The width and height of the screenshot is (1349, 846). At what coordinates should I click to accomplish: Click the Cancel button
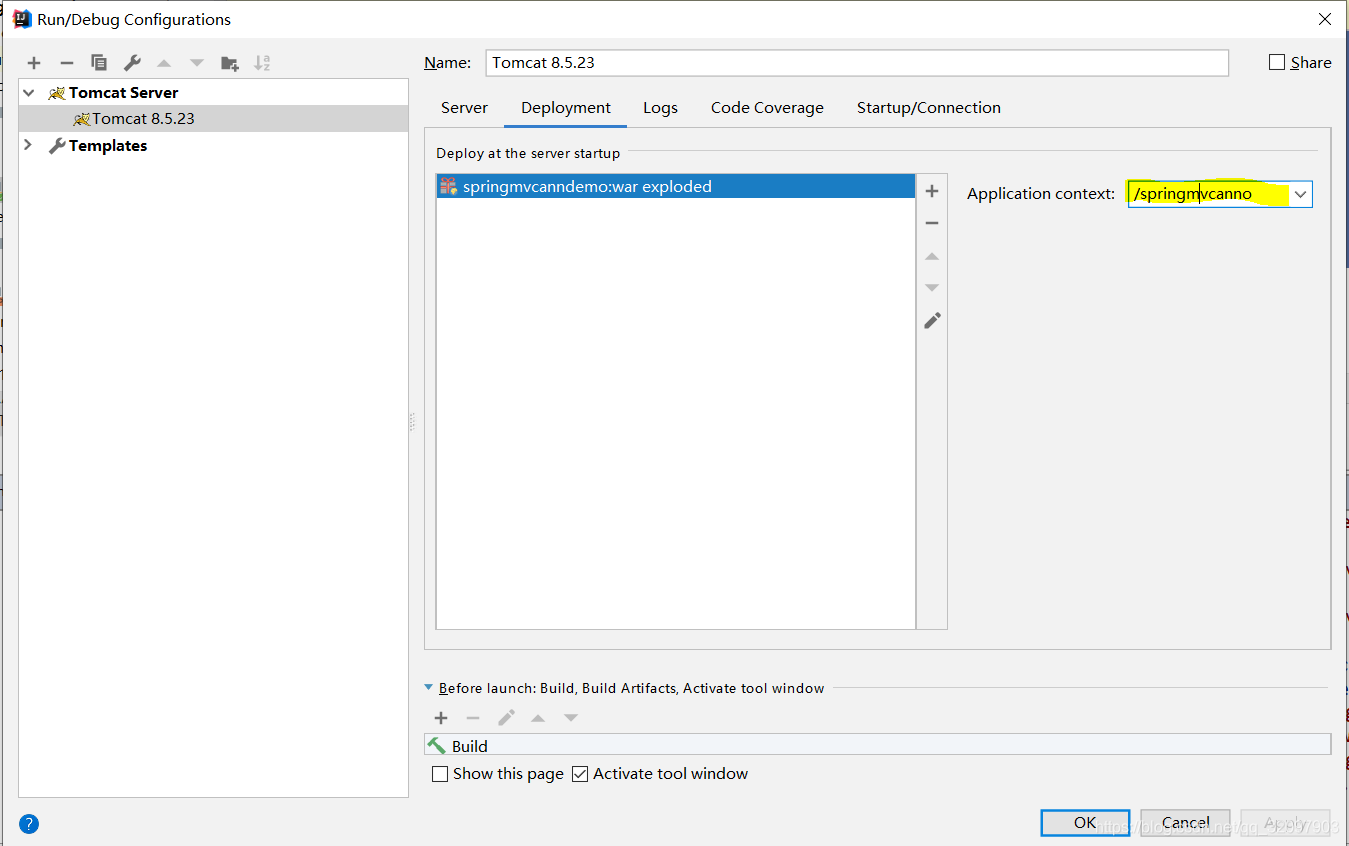[x=1185, y=823]
